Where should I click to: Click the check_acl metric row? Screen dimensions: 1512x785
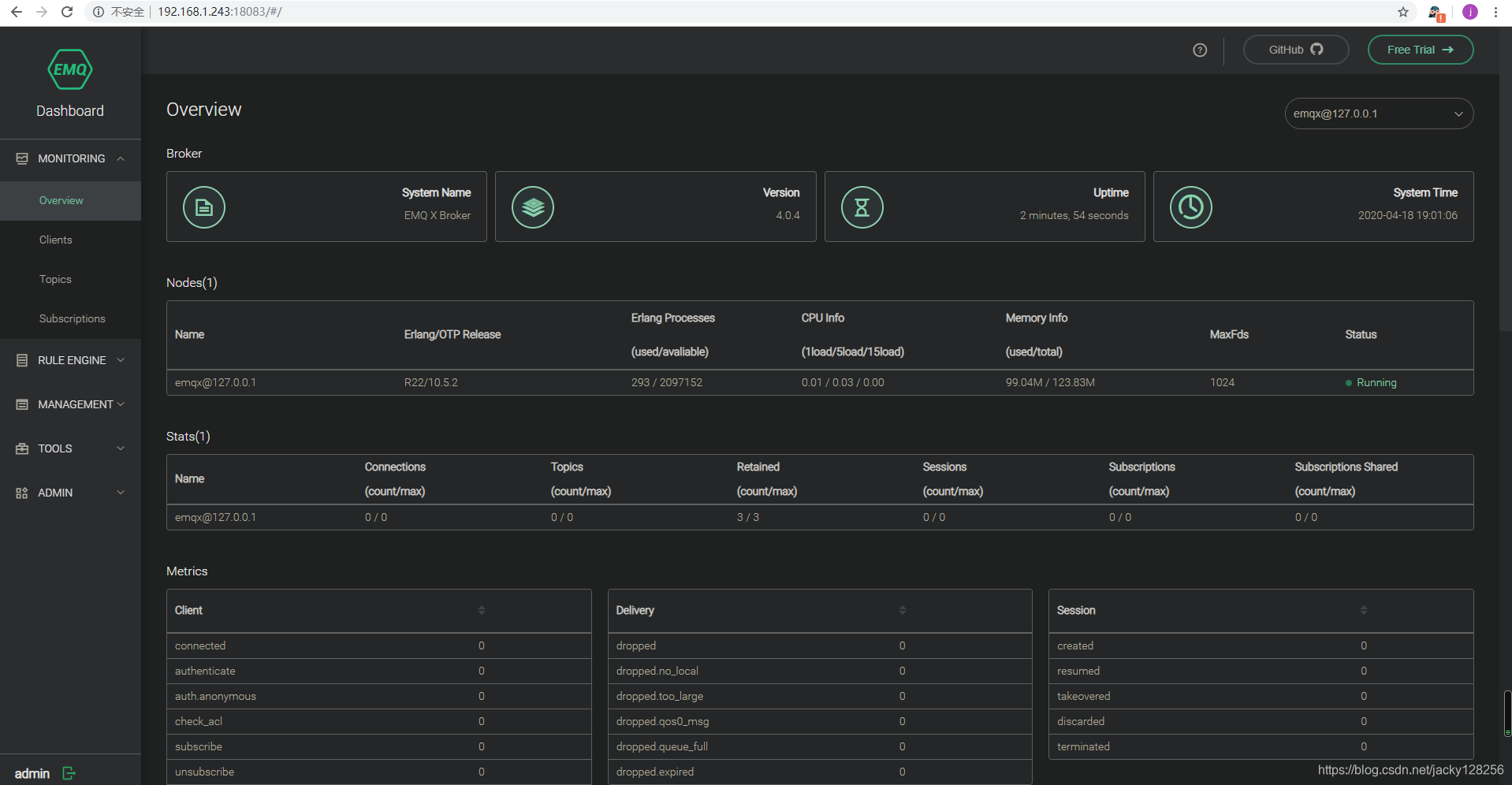(379, 721)
